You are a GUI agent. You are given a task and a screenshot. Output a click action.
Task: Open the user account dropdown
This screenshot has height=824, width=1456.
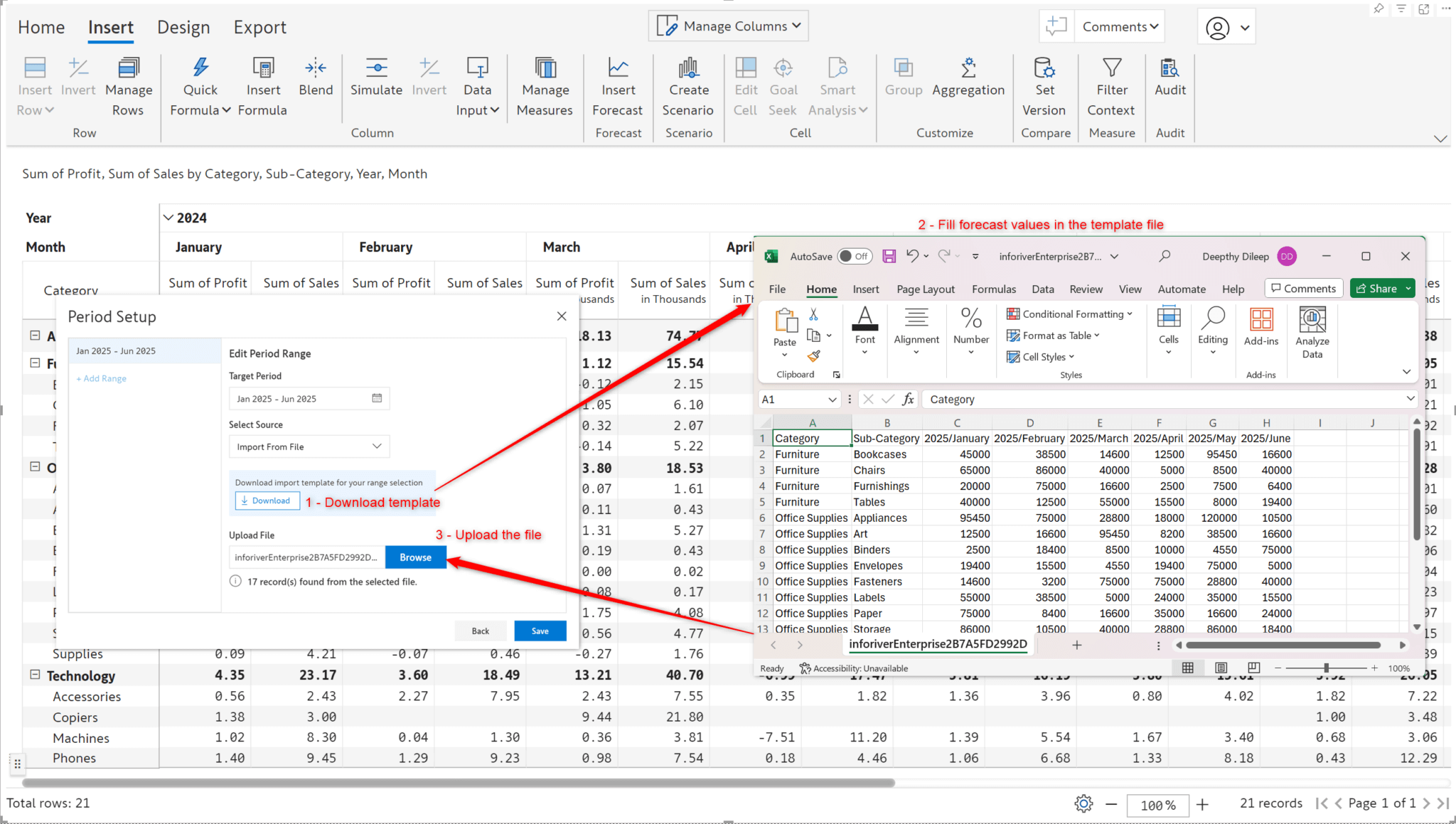point(1227,28)
